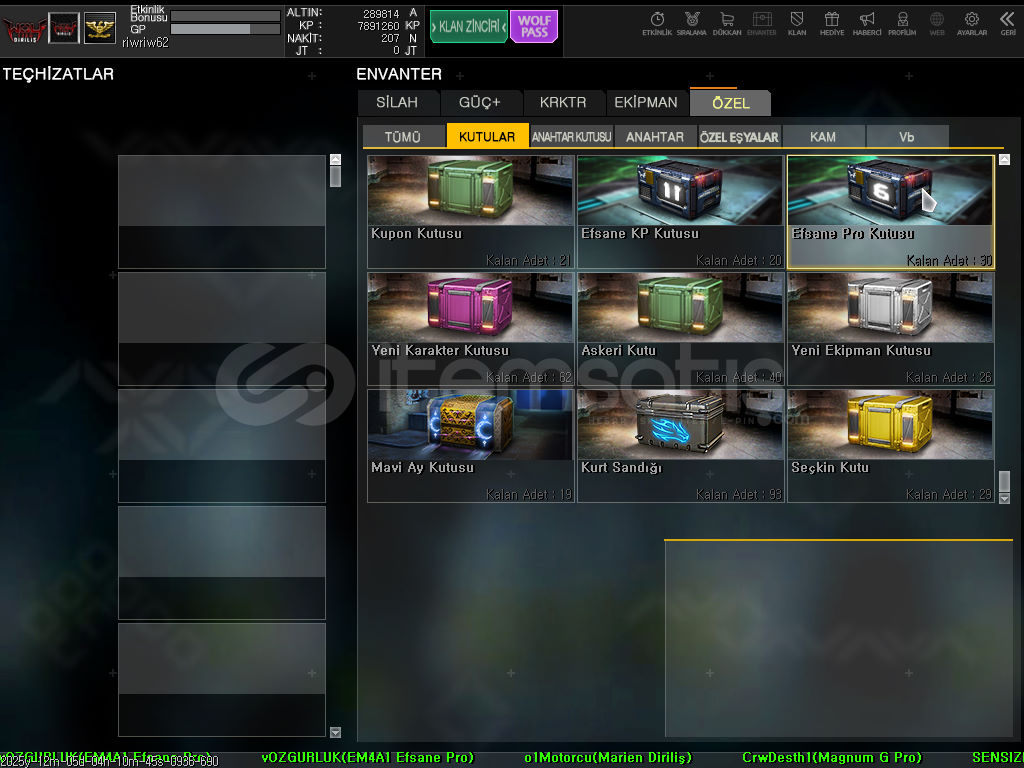Click the JT value 0

click(396, 50)
